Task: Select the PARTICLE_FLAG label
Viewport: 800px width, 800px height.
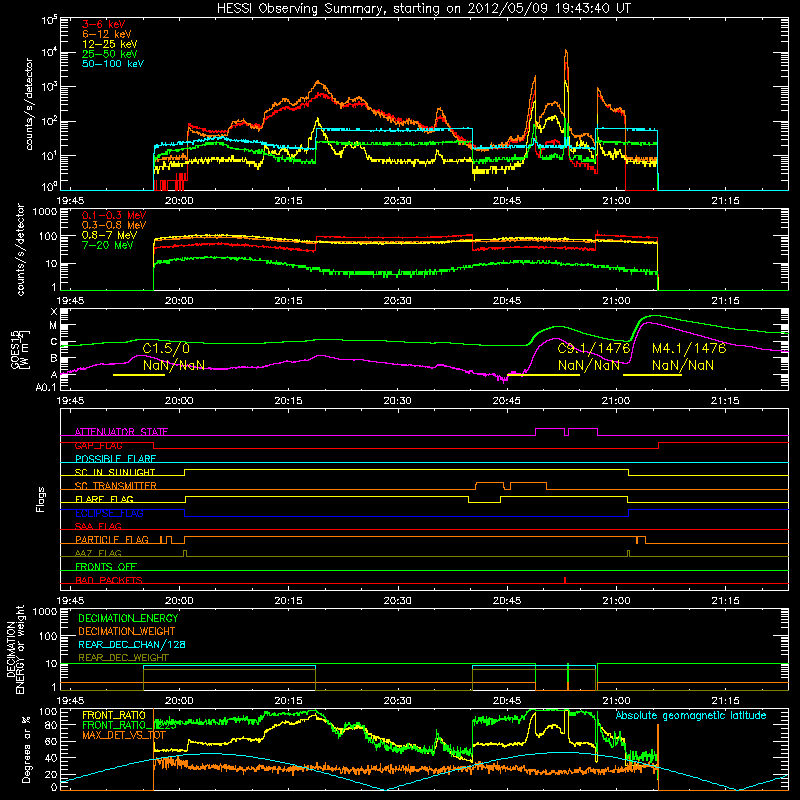Action: [x=112, y=540]
